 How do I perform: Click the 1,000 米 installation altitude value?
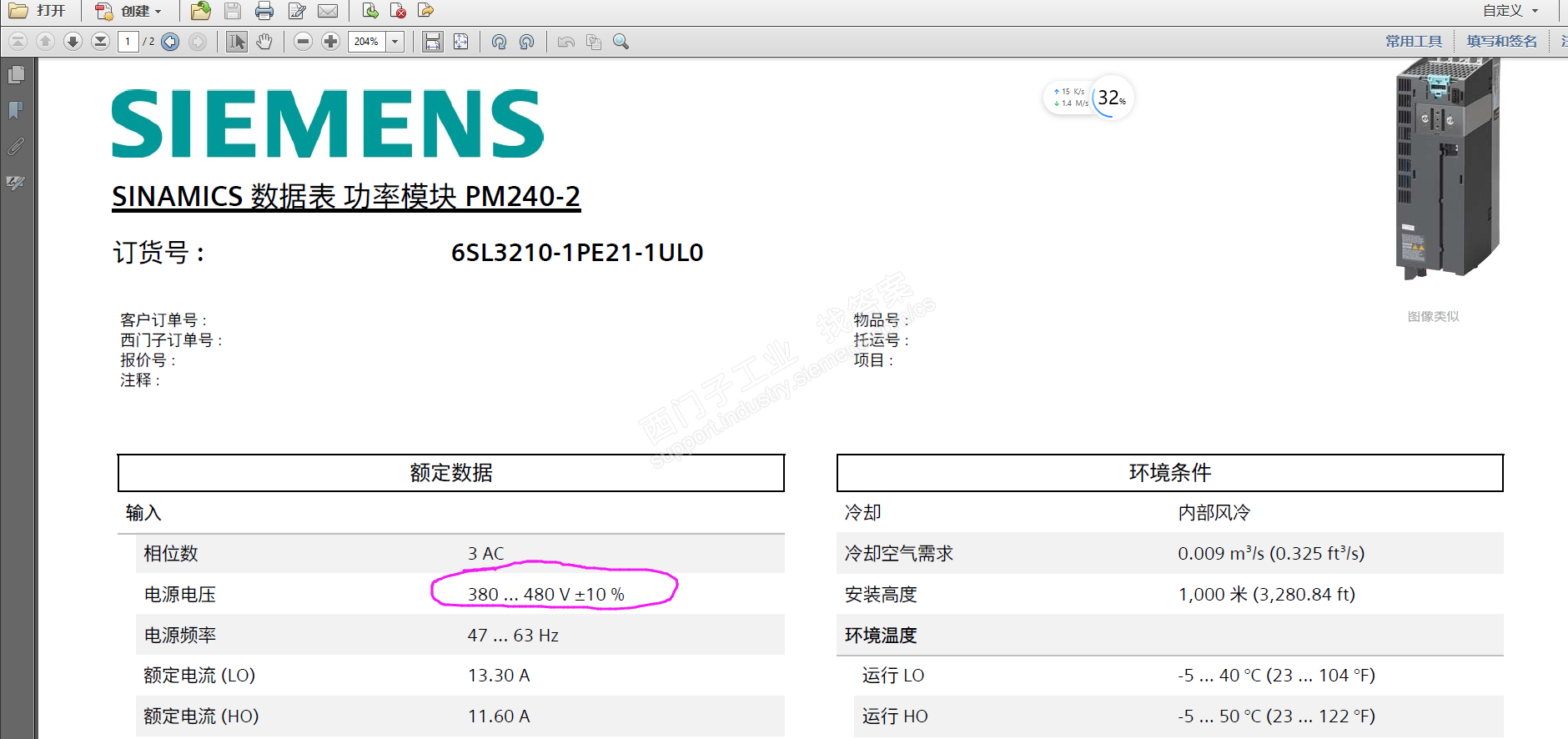[x=1266, y=595]
